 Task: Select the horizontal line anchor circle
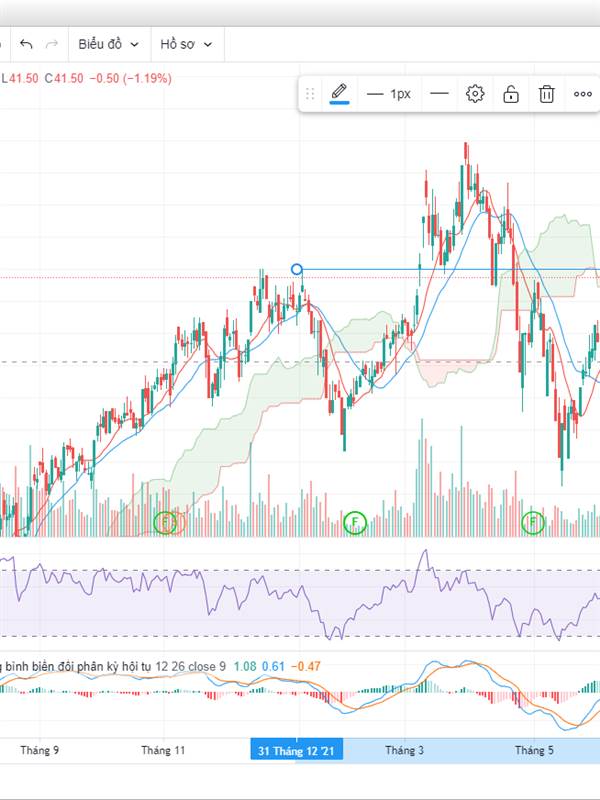(296, 269)
